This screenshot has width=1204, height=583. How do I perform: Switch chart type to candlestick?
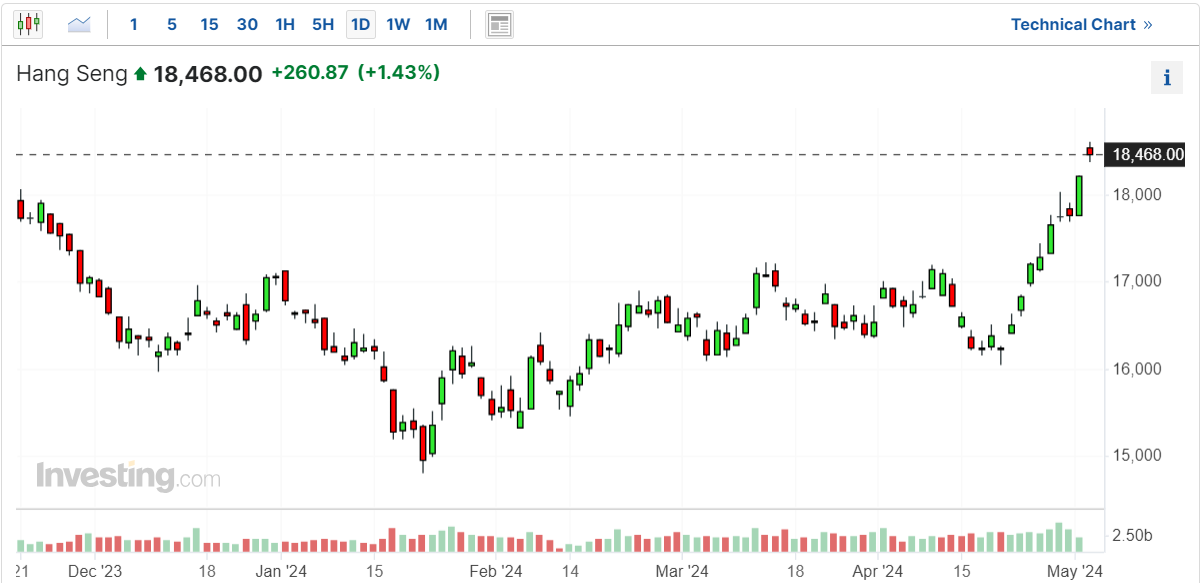coord(28,24)
